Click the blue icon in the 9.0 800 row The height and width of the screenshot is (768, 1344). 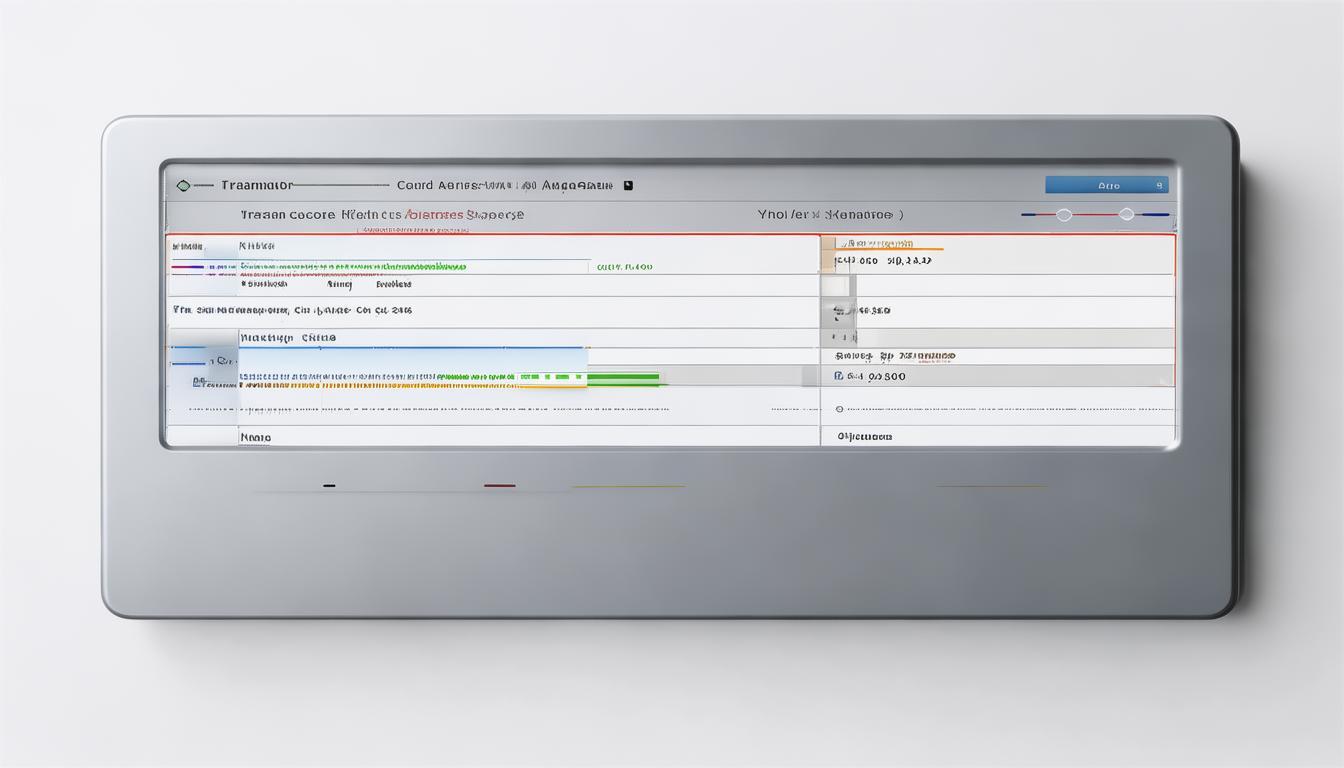coord(838,377)
